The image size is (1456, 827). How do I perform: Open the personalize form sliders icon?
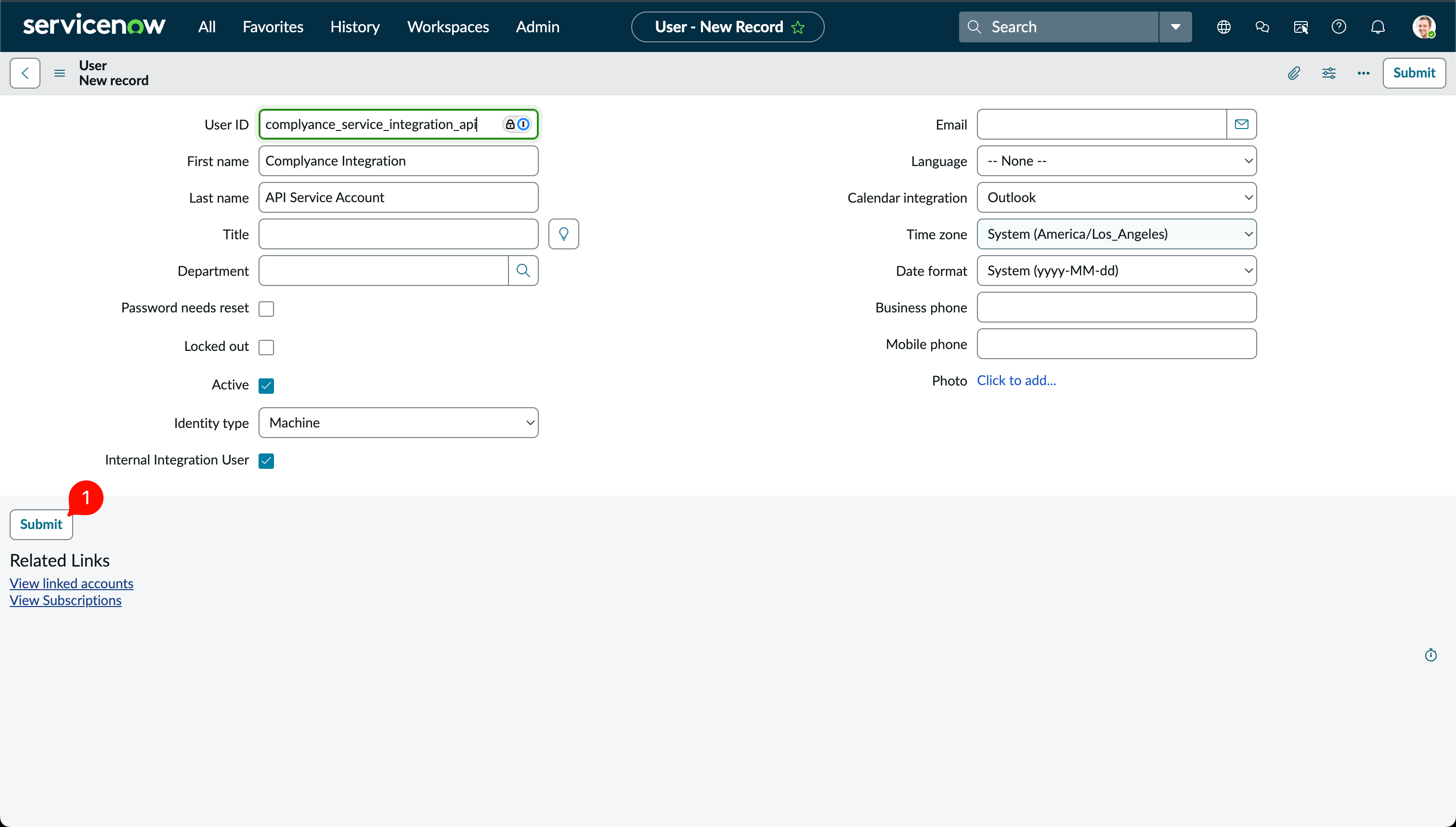1329,73
